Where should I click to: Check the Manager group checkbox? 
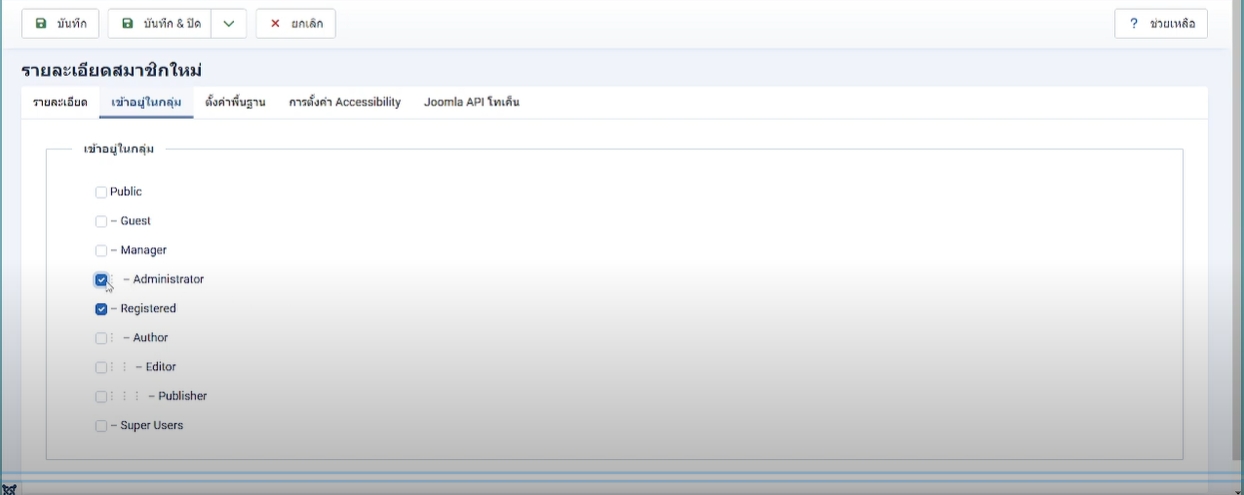101,250
